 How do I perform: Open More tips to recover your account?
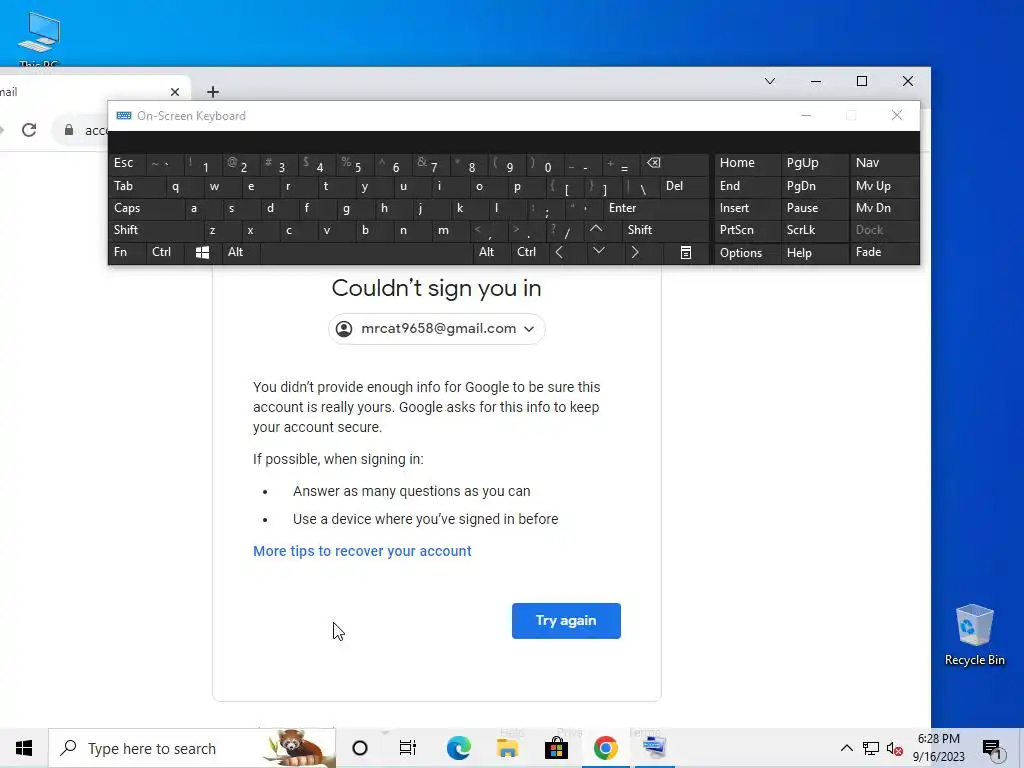point(362,551)
